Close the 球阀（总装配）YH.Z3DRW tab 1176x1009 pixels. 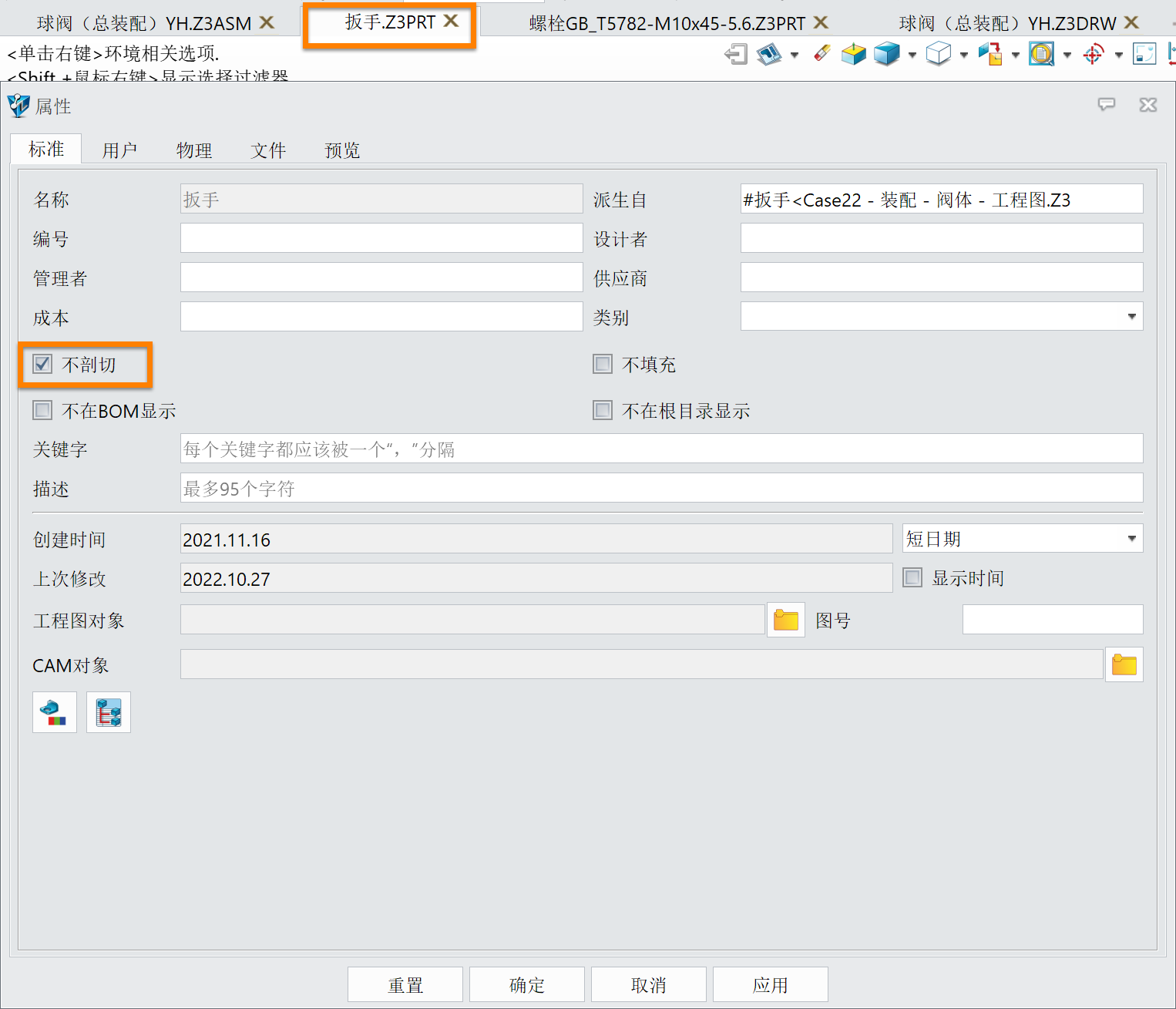tap(1131, 22)
